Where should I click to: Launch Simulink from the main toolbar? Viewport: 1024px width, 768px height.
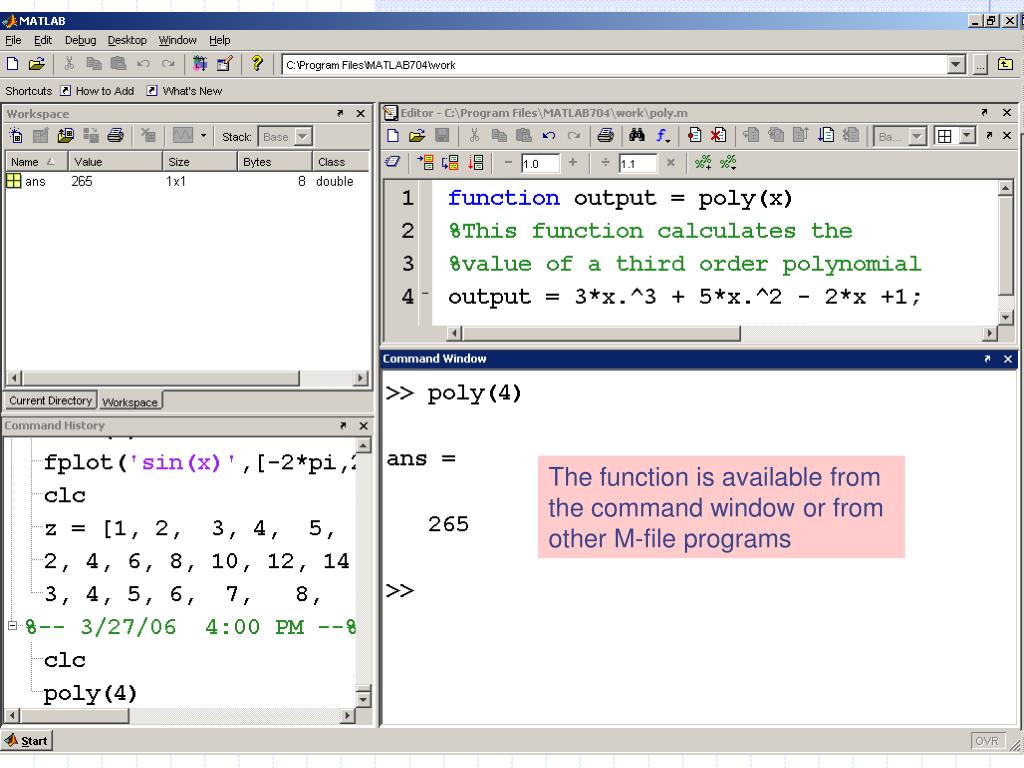click(x=200, y=64)
